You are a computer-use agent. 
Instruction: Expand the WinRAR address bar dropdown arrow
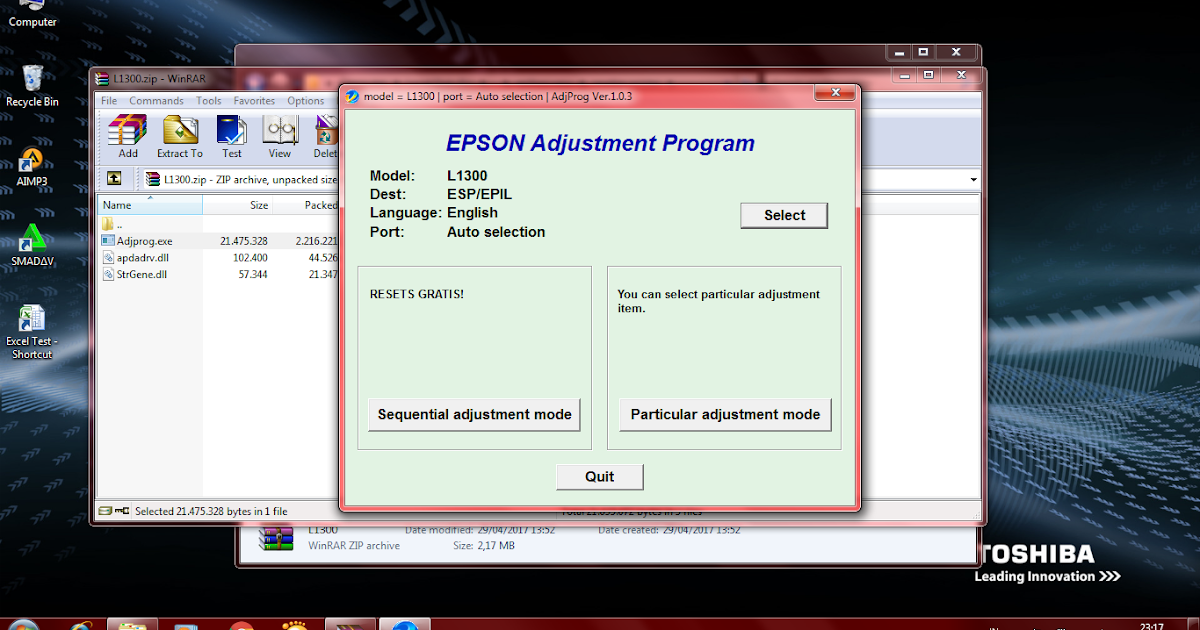pos(974,179)
